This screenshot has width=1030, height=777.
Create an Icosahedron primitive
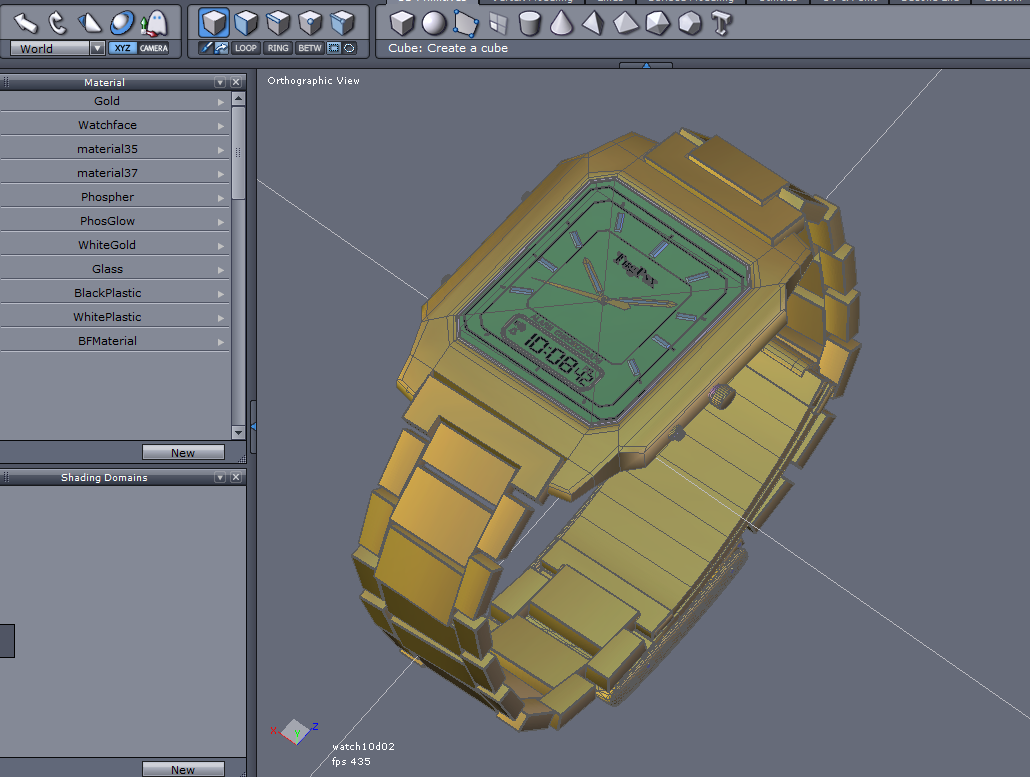pyautogui.click(x=658, y=24)
